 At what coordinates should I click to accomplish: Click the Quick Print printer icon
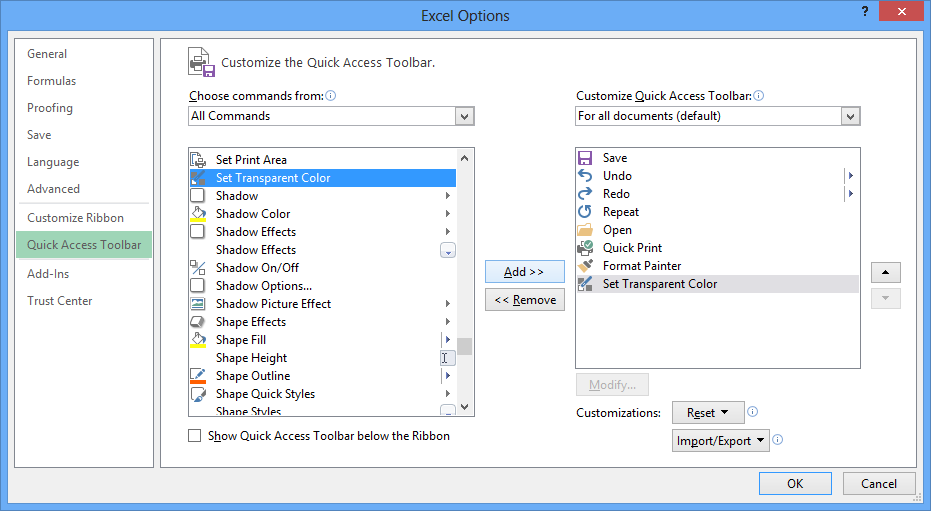(x=585, y=248)
